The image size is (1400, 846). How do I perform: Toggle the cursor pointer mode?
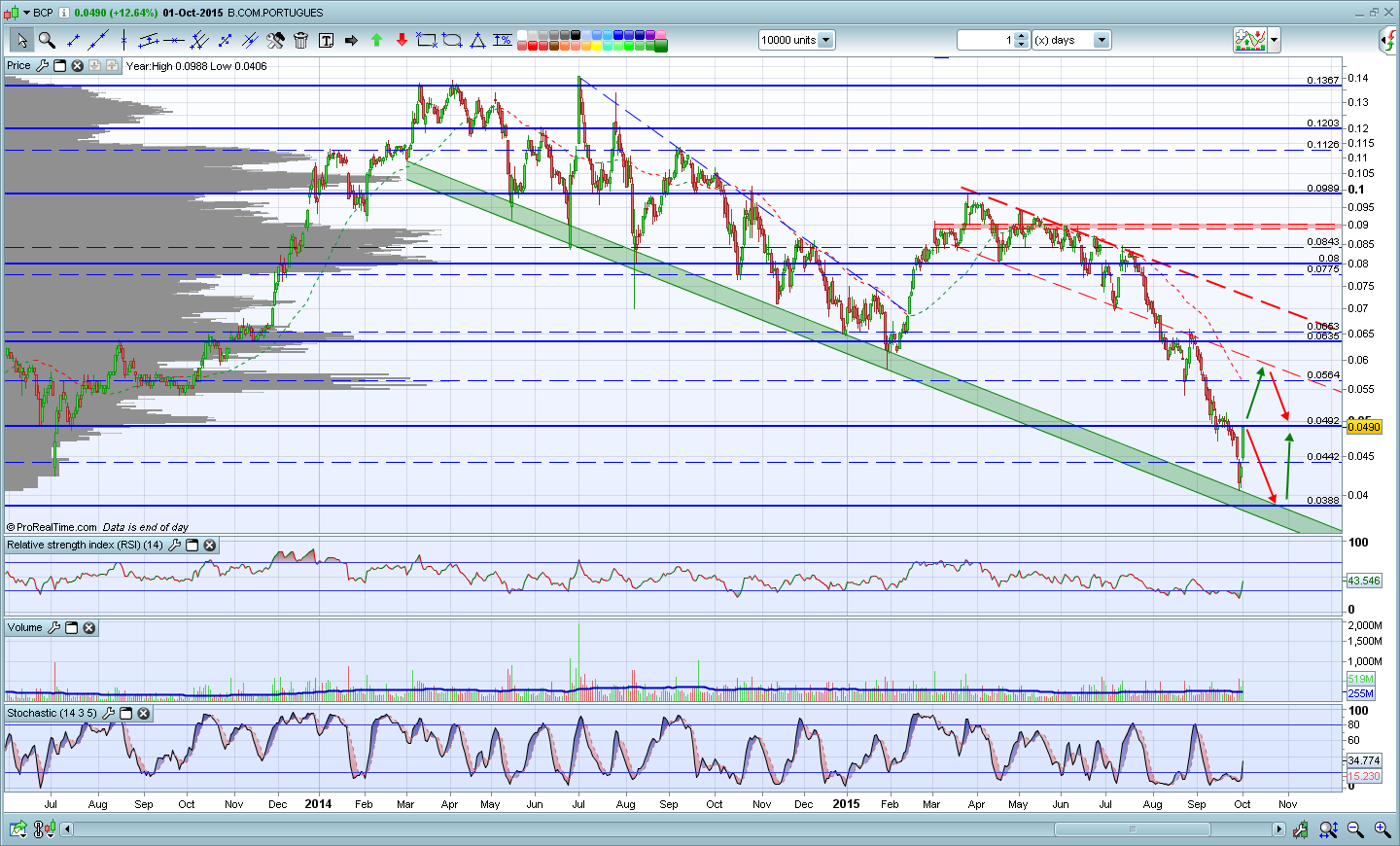point(20,40)
